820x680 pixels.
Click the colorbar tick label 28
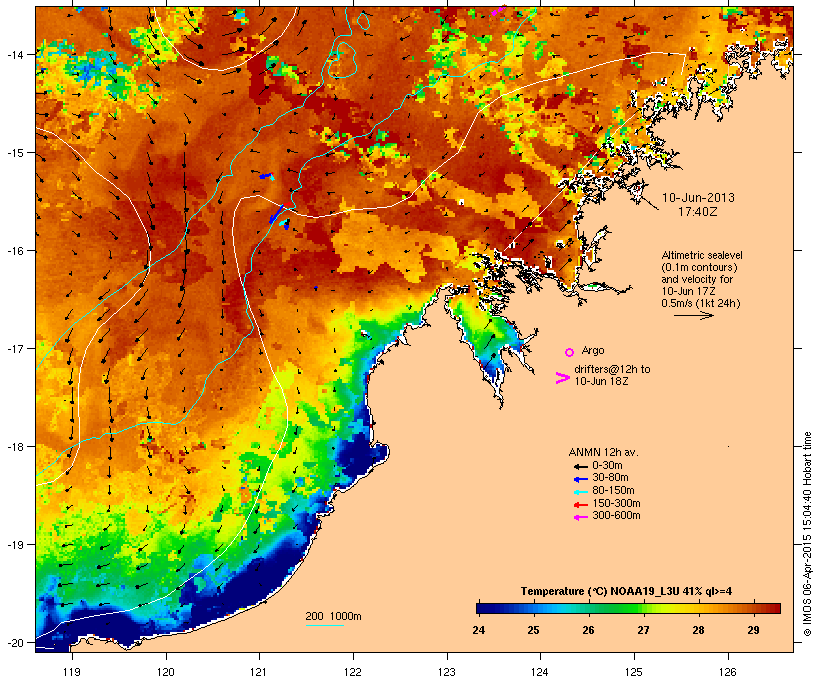[698, 630]
